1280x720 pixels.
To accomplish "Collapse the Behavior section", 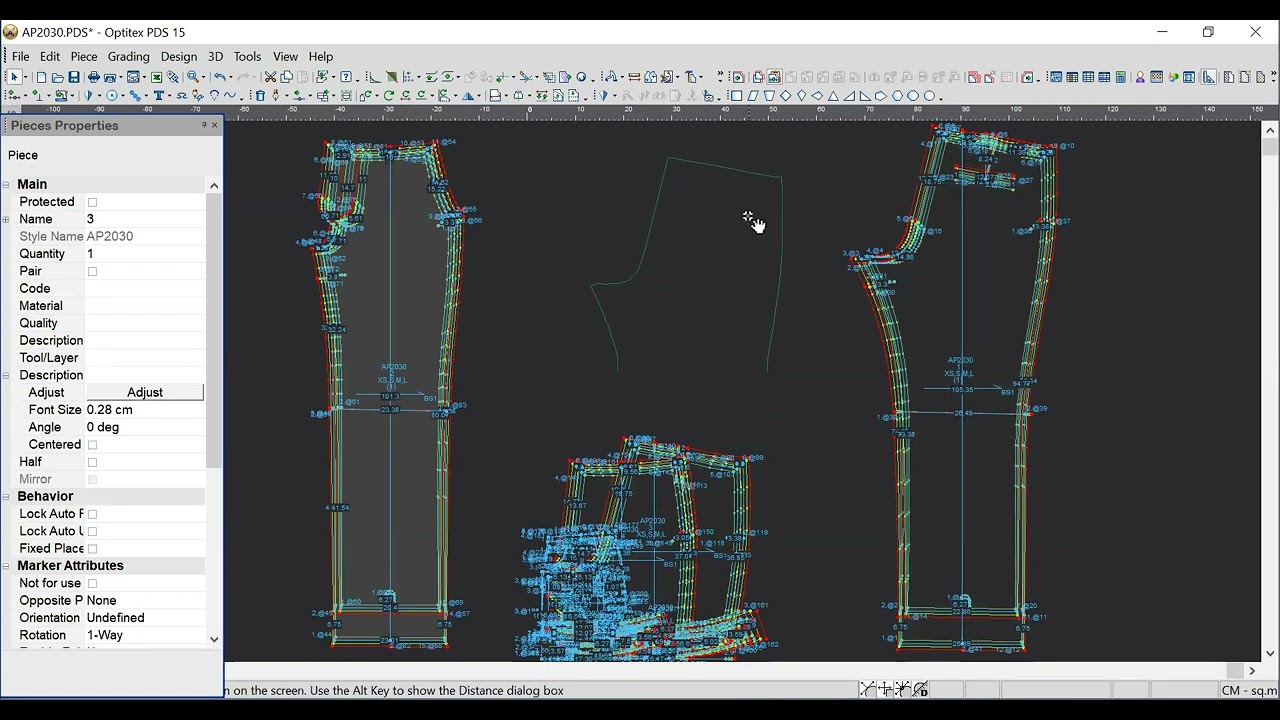I will pos(6,497).
